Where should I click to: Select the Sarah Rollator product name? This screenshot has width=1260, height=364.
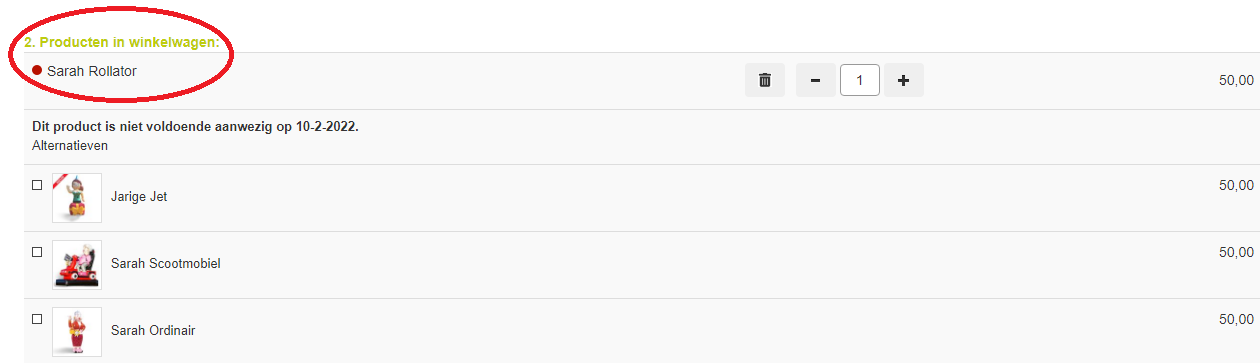91,71
